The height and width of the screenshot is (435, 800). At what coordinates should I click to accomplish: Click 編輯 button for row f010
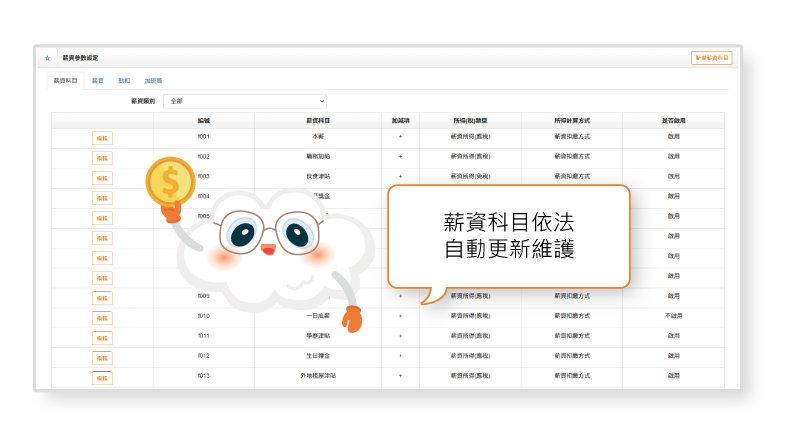pyautogui.click(x=103, y=318)
